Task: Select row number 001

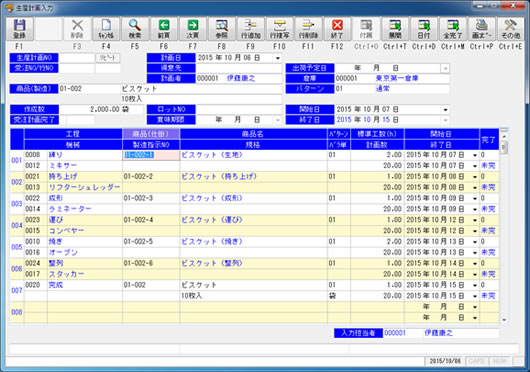Action: [17, 160]
